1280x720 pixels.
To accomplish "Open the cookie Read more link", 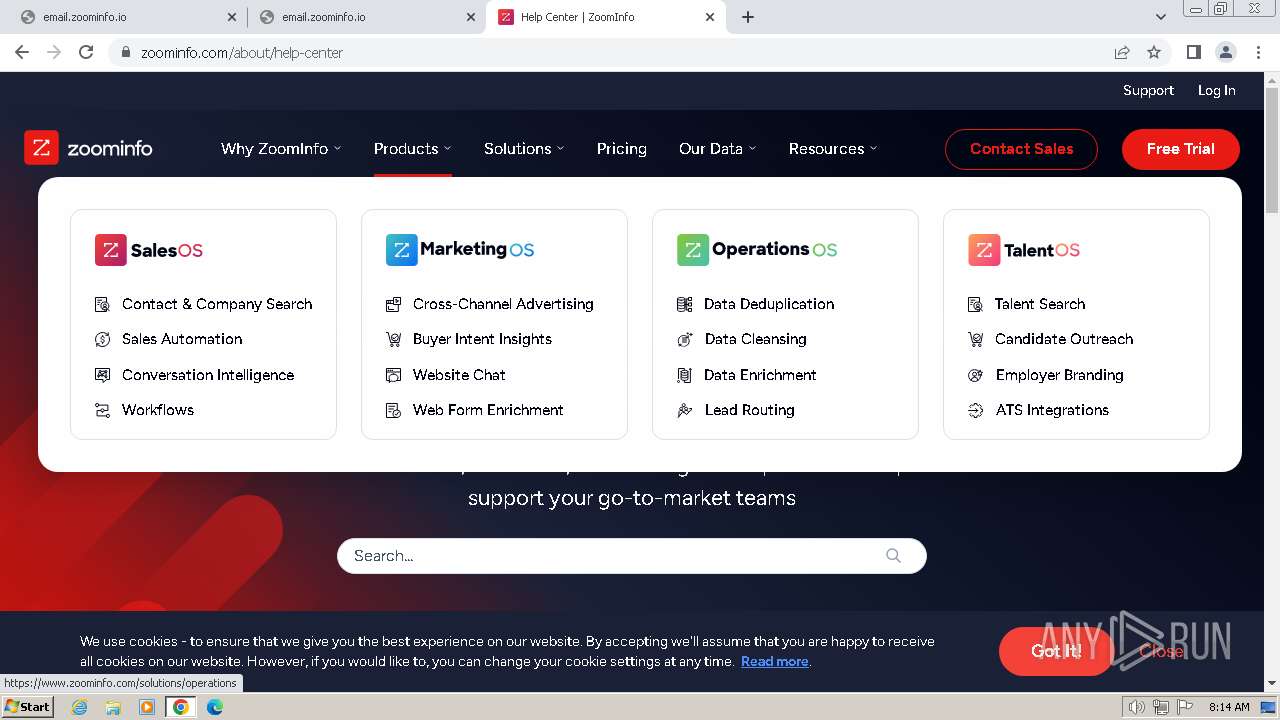I will [x=774, y=661].
